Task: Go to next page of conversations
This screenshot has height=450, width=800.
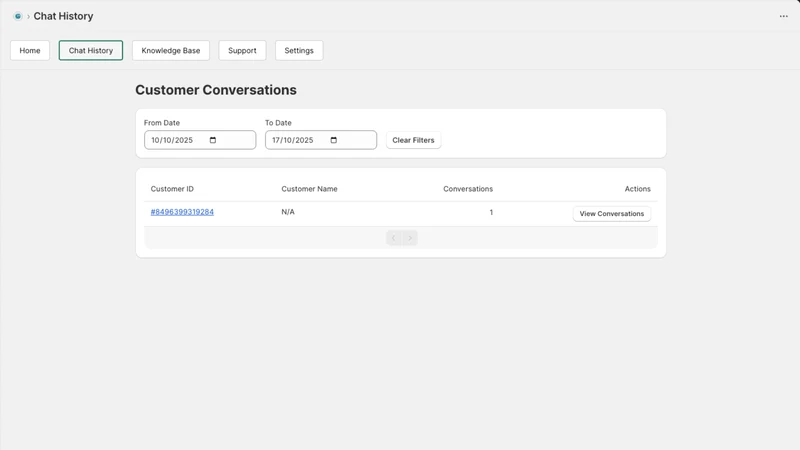Action: tap(410, 238)
